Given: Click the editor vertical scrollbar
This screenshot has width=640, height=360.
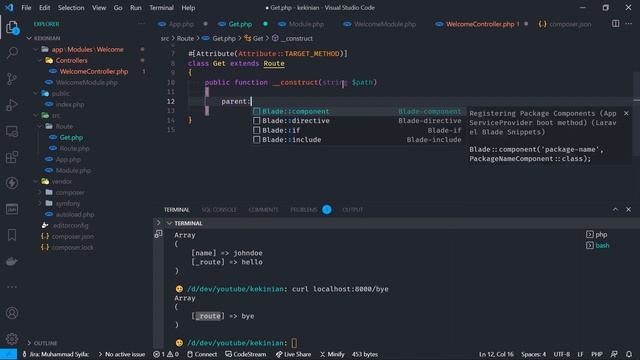Looking at the screenshot, I should 637,114.
